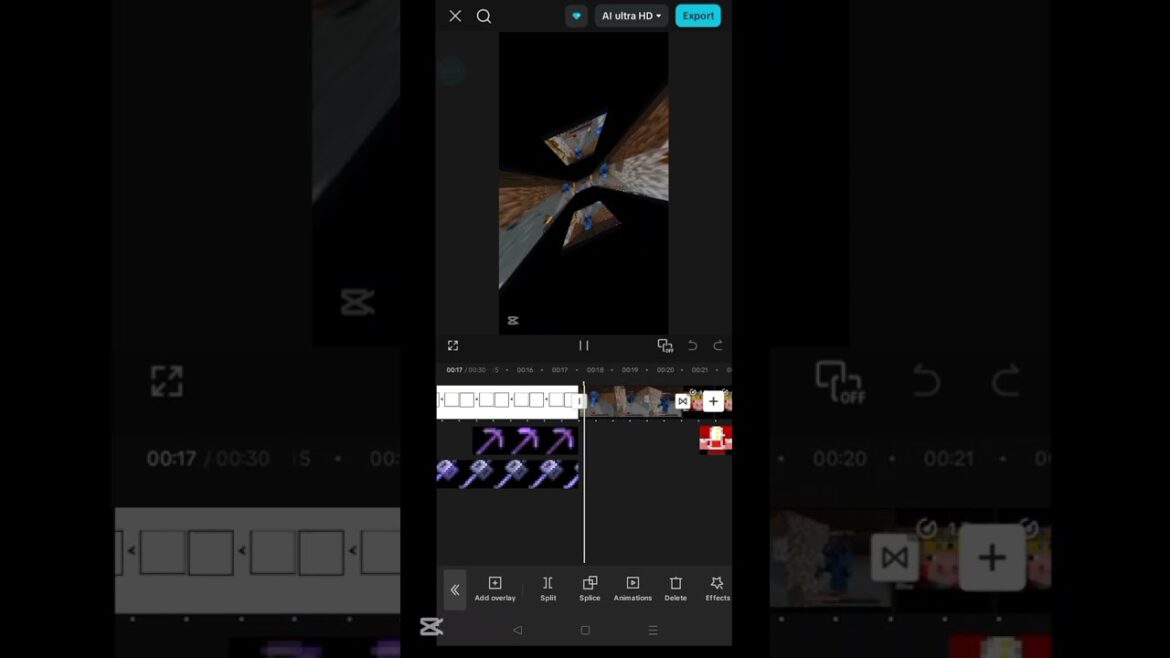1170x658 pixels.
Task: Open the Animations tool
Action: (x=632, y=588)
